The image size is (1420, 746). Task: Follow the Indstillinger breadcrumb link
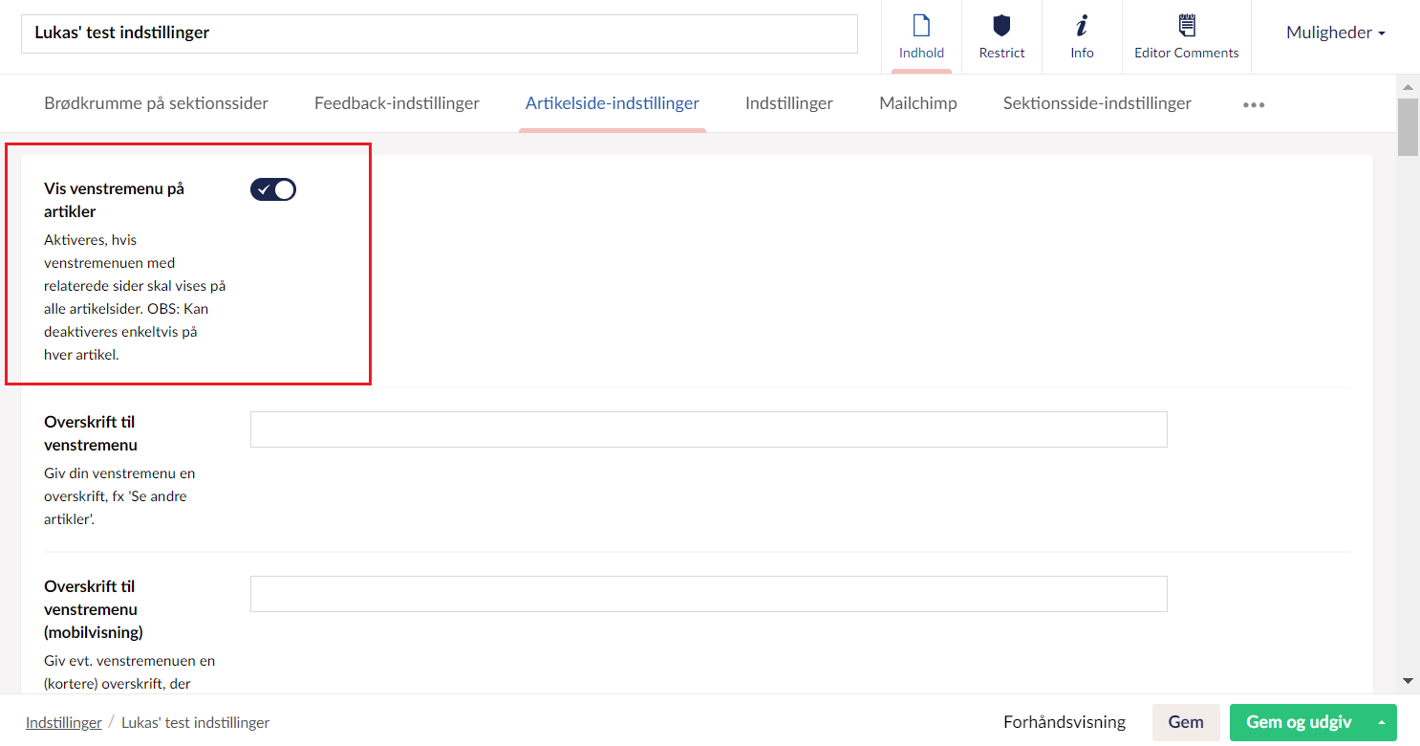64,722
